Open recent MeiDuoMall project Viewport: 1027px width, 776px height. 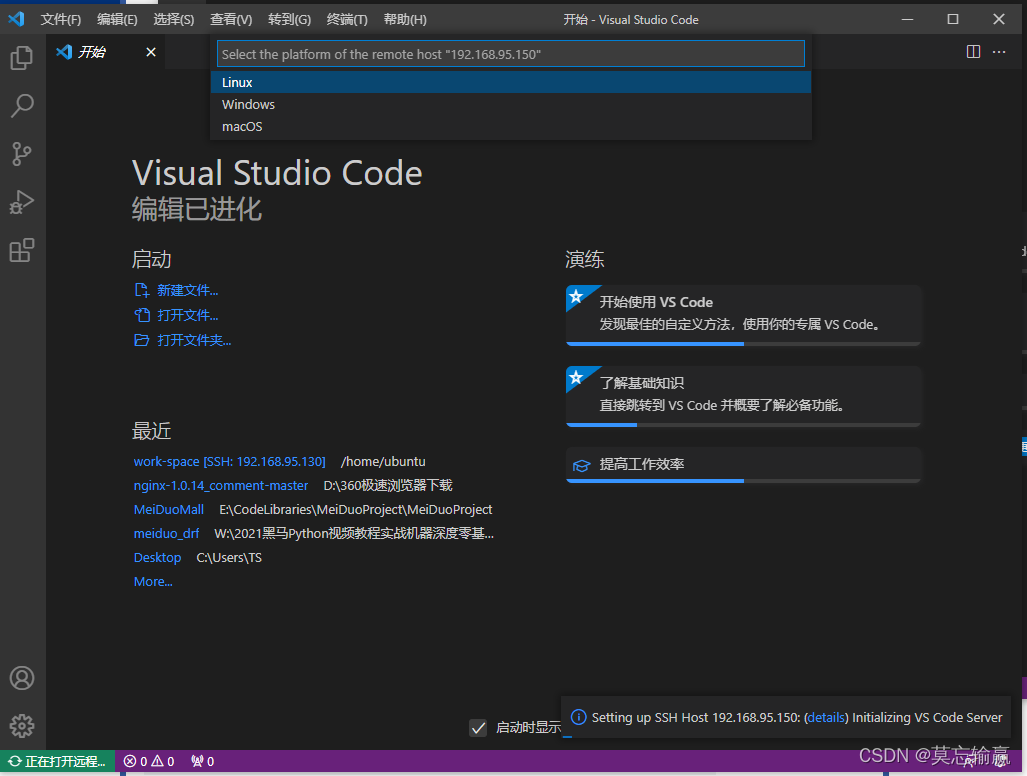168,509
